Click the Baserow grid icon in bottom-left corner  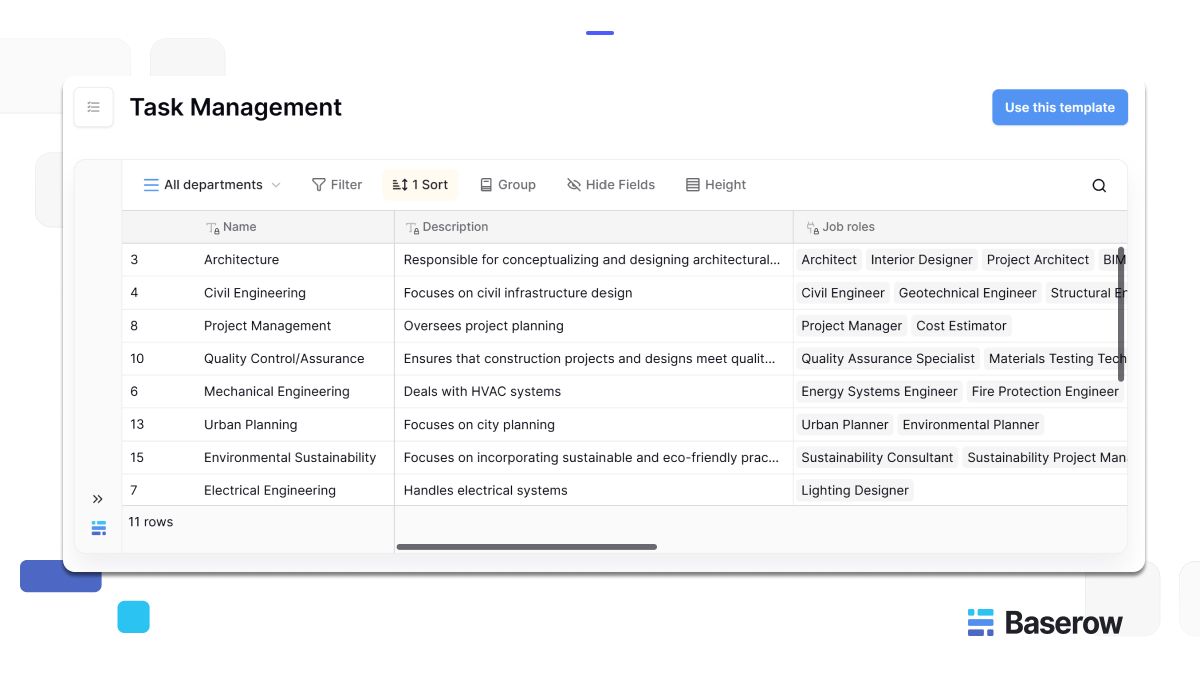tap(98, 527)
